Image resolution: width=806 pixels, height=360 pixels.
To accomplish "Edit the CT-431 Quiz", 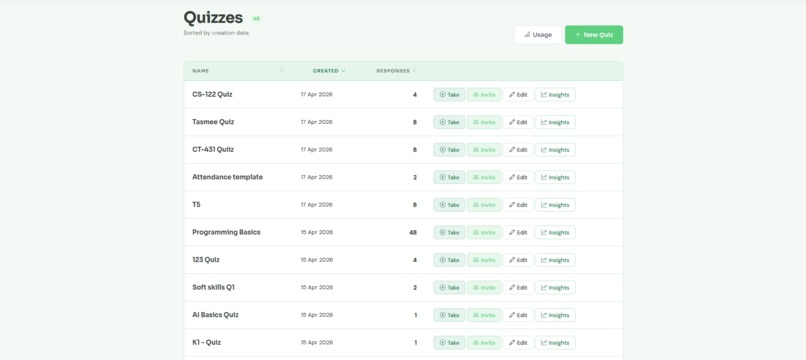I will point(518,150).
